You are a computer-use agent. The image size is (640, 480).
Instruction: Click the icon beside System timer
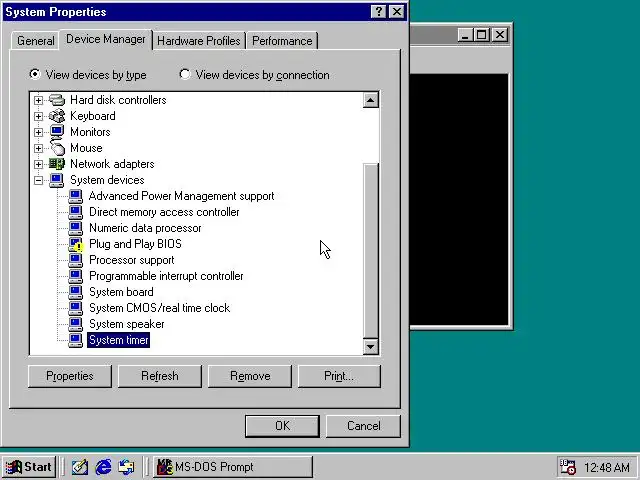coord(76,340)
